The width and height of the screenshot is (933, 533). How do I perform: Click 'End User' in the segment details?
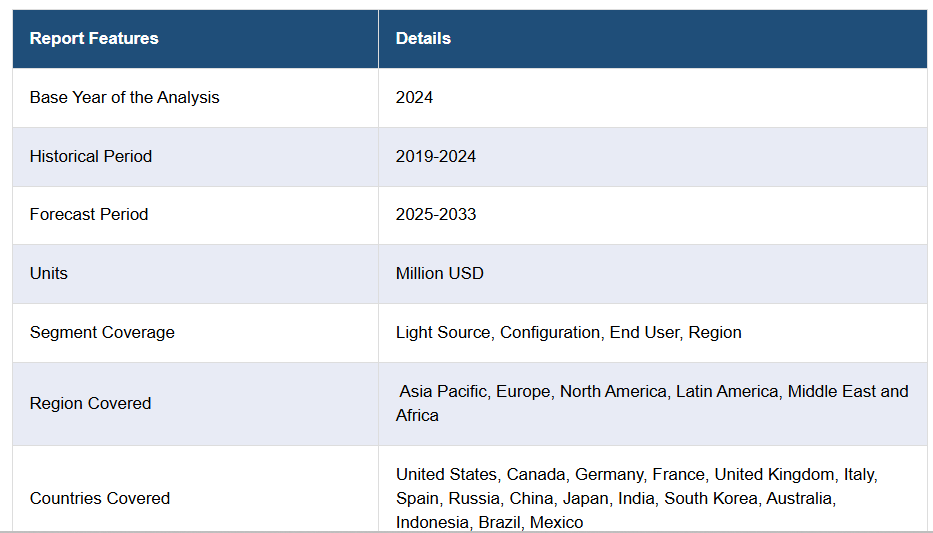[x=644, y=333]
